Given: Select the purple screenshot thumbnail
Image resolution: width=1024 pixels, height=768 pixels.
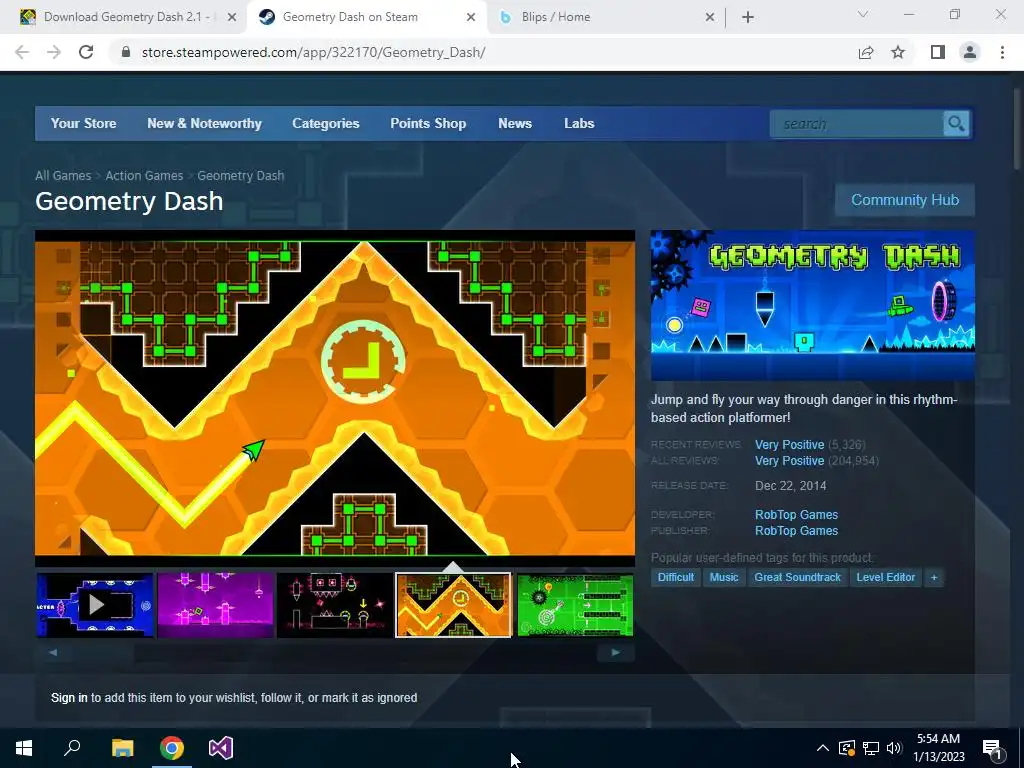Looking at the screenshot, I should tap(216, 605).
